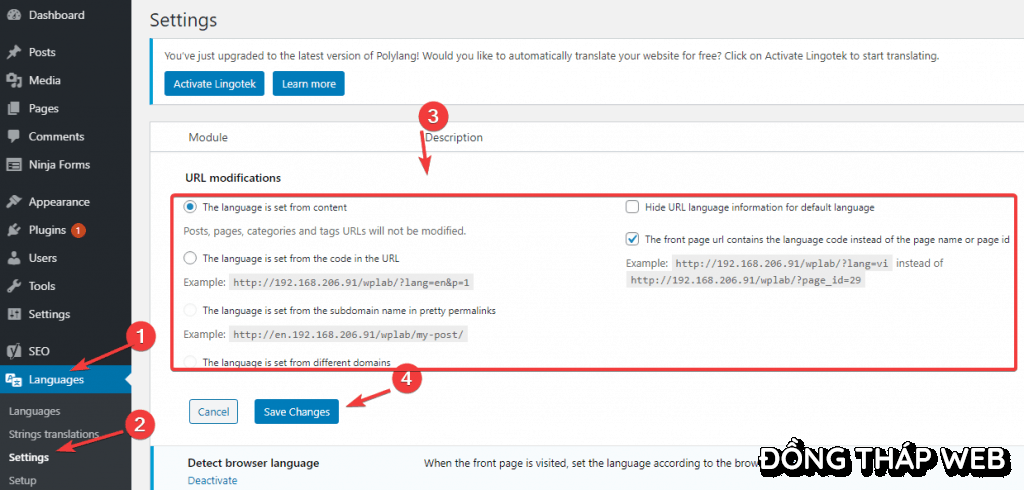Select "set from the code in the URL" radio
The image size is (1024, 490).
point(190,258)
